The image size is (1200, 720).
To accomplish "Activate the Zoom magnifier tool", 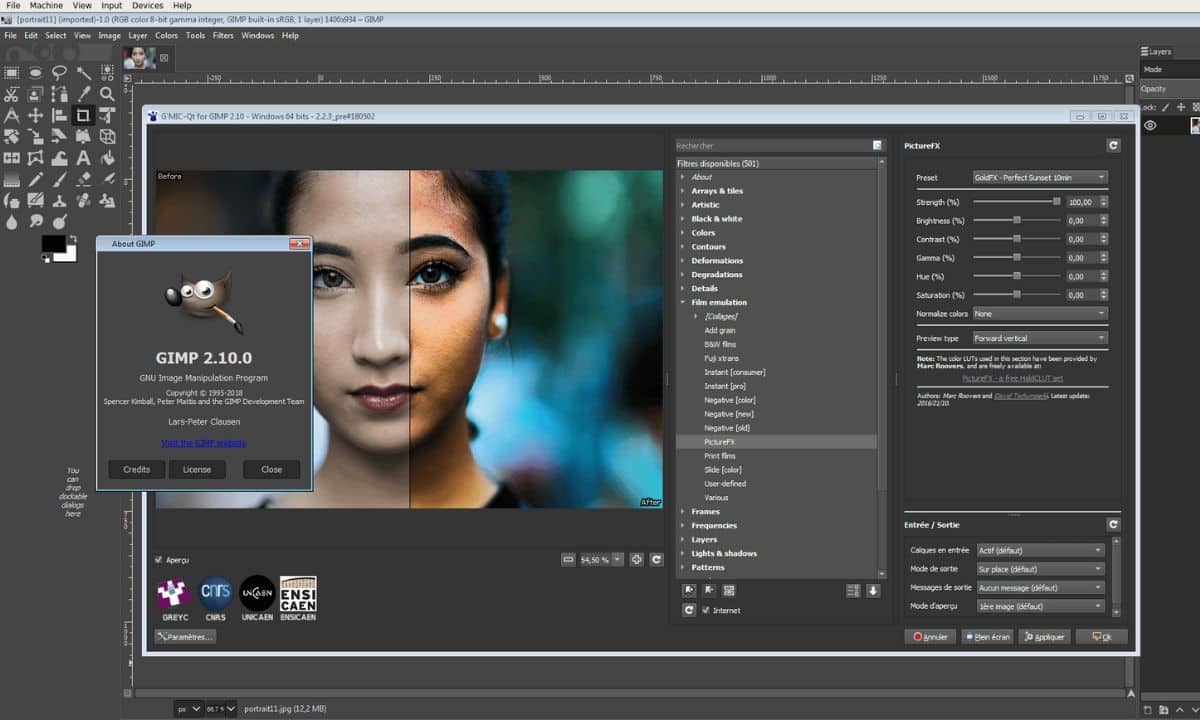I will (107, 94).
